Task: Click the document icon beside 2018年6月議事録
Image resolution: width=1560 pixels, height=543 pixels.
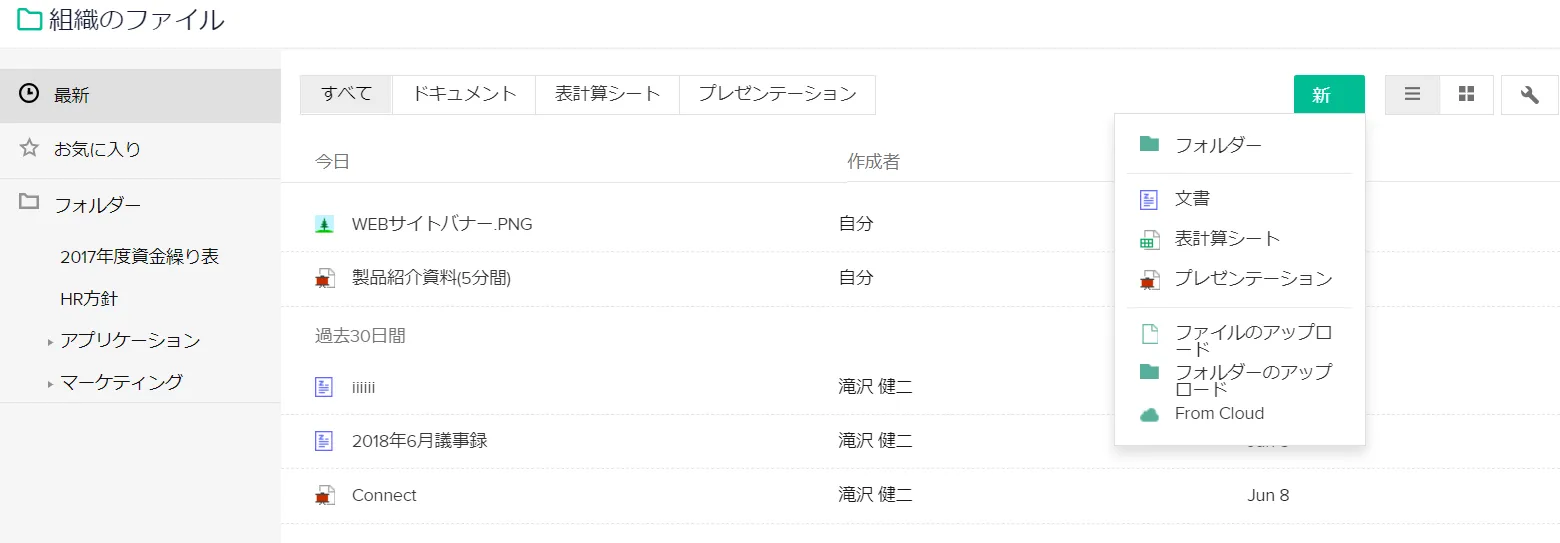Action: 324,440
